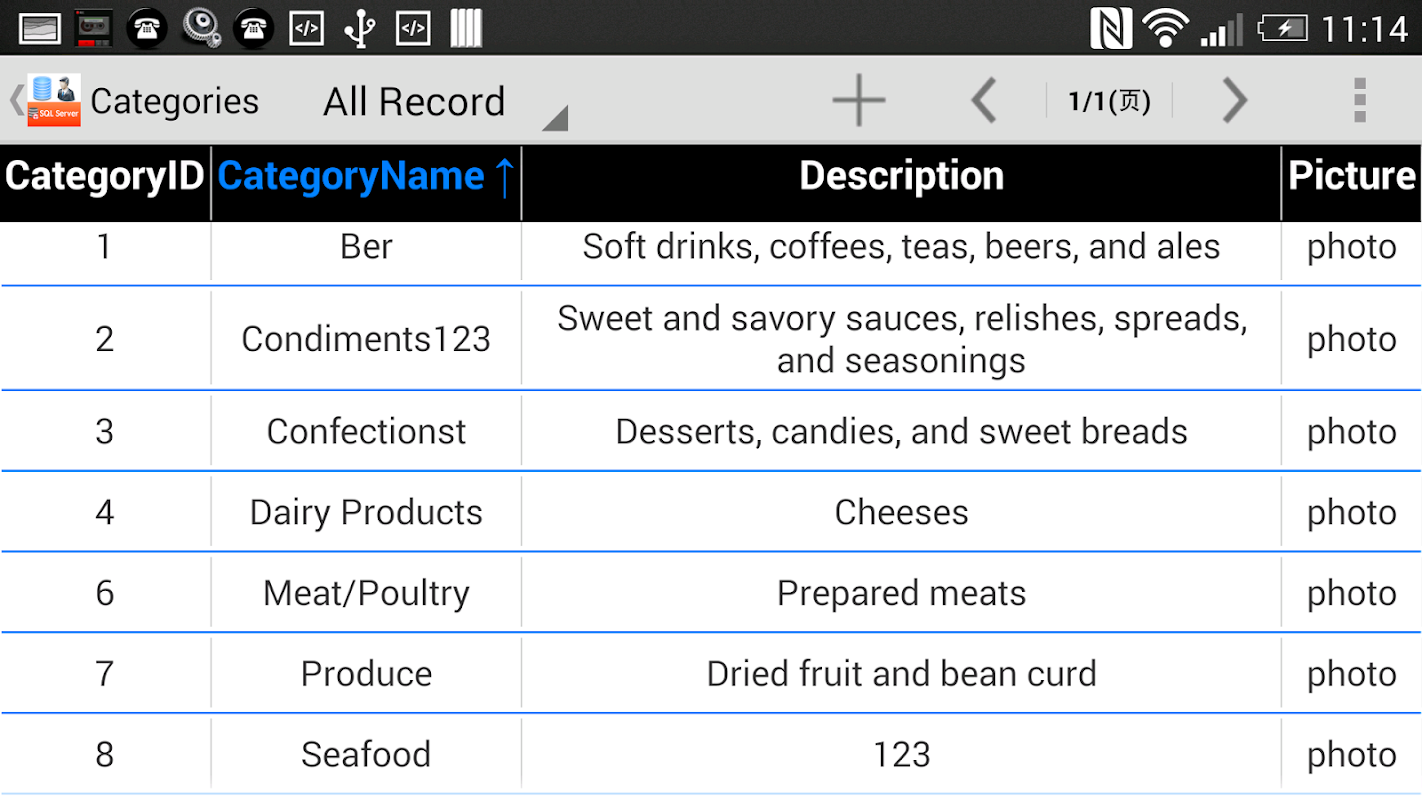1422x800 pixels.
Task: Go to previous page with left chevron
Action: (984, 100)
